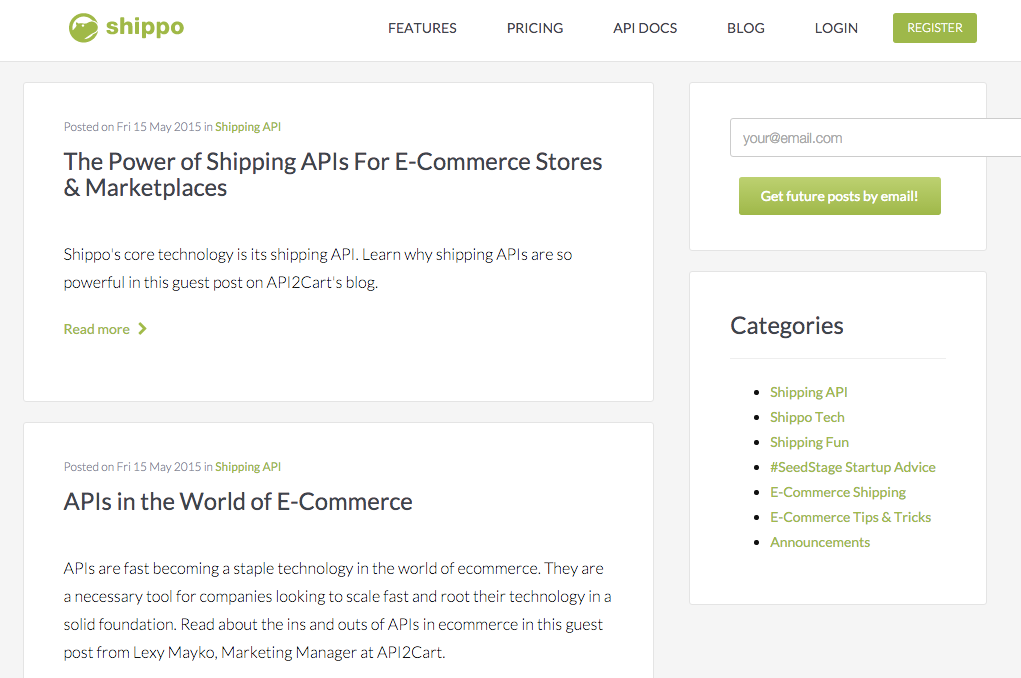
Task: Open the Announcements category
Action: (x=820, y=542)
